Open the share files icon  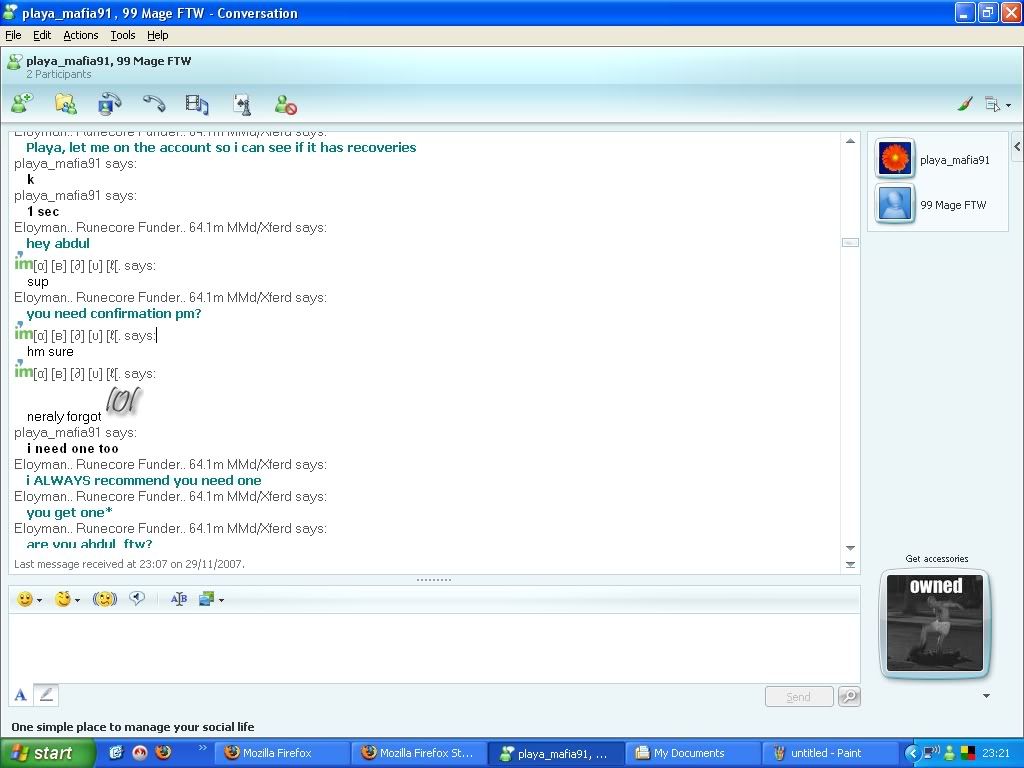pyautogui.click(x=66, y=103)
